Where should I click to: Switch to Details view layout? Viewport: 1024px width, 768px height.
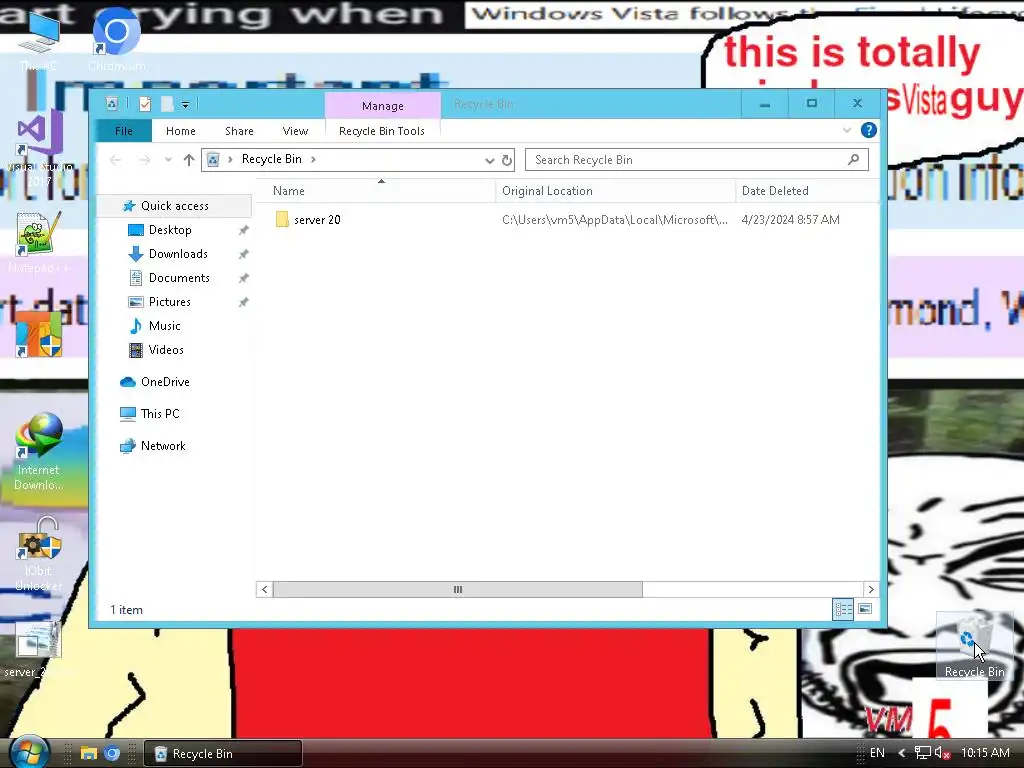click(843, 609)
